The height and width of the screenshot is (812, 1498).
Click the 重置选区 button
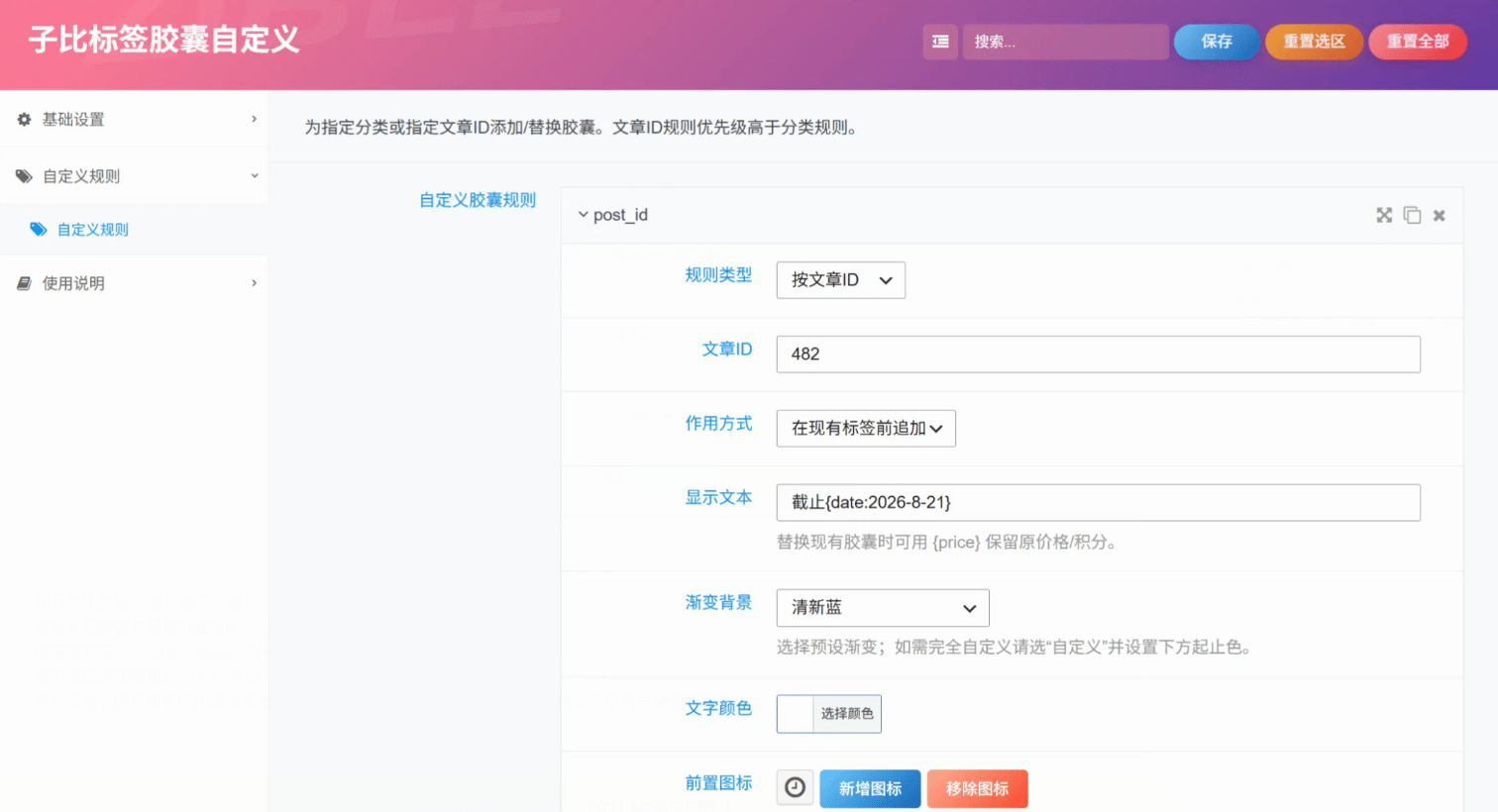1314,42
